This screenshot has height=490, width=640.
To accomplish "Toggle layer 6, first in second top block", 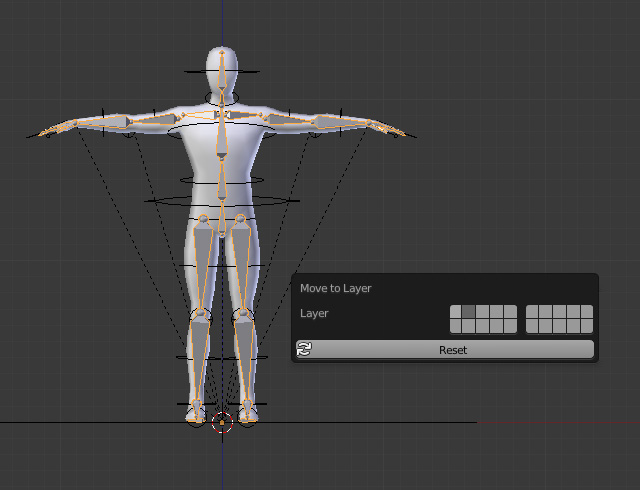I will tap(532, 312).
